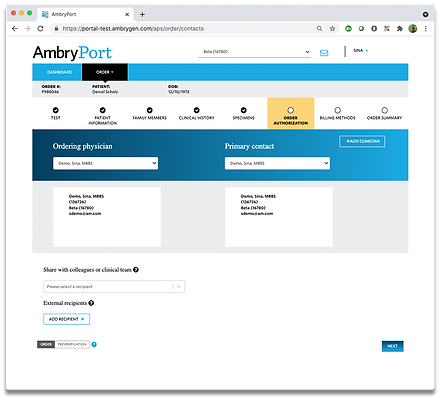Image resolution: width=440 pixels, height=397 pixels.
Task: Click the Primary contact heading
Action: 249,146
